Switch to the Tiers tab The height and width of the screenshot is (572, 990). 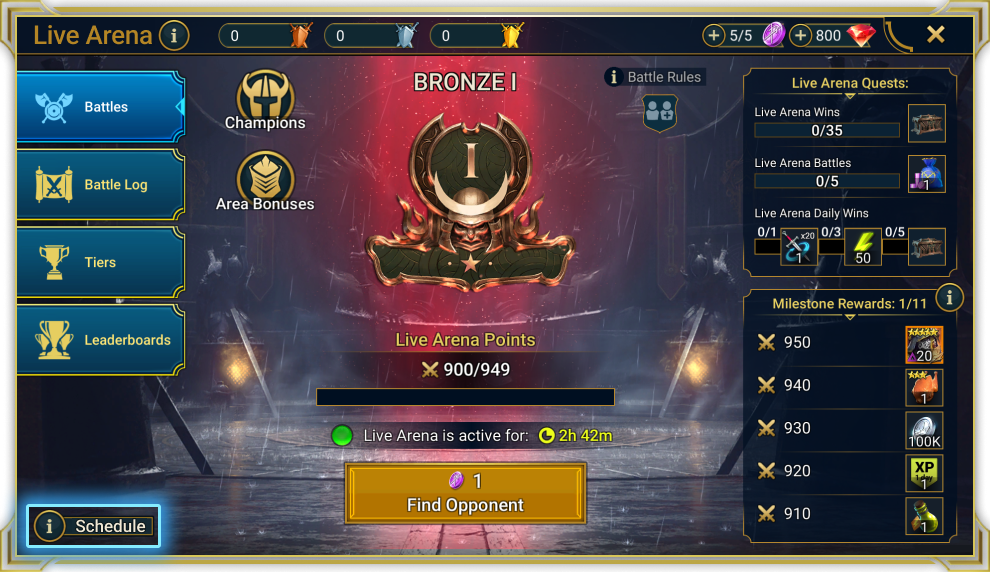click(101, 262)
